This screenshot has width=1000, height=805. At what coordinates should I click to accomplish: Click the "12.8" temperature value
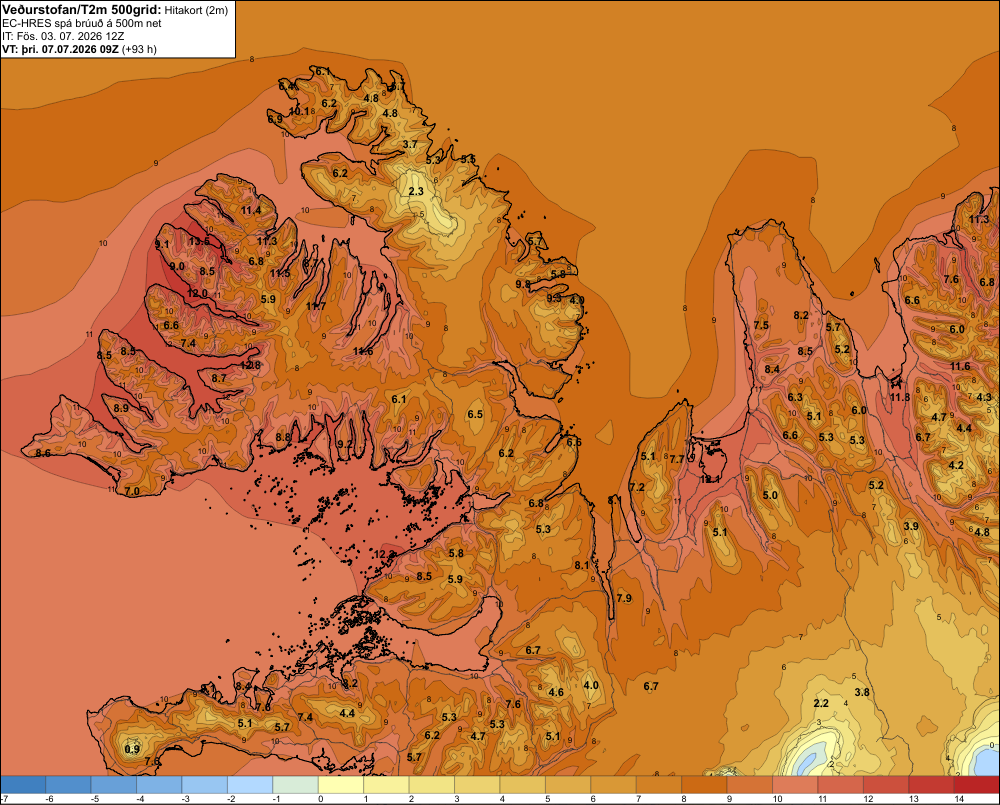pyautogui.click(x=251, y=366)
